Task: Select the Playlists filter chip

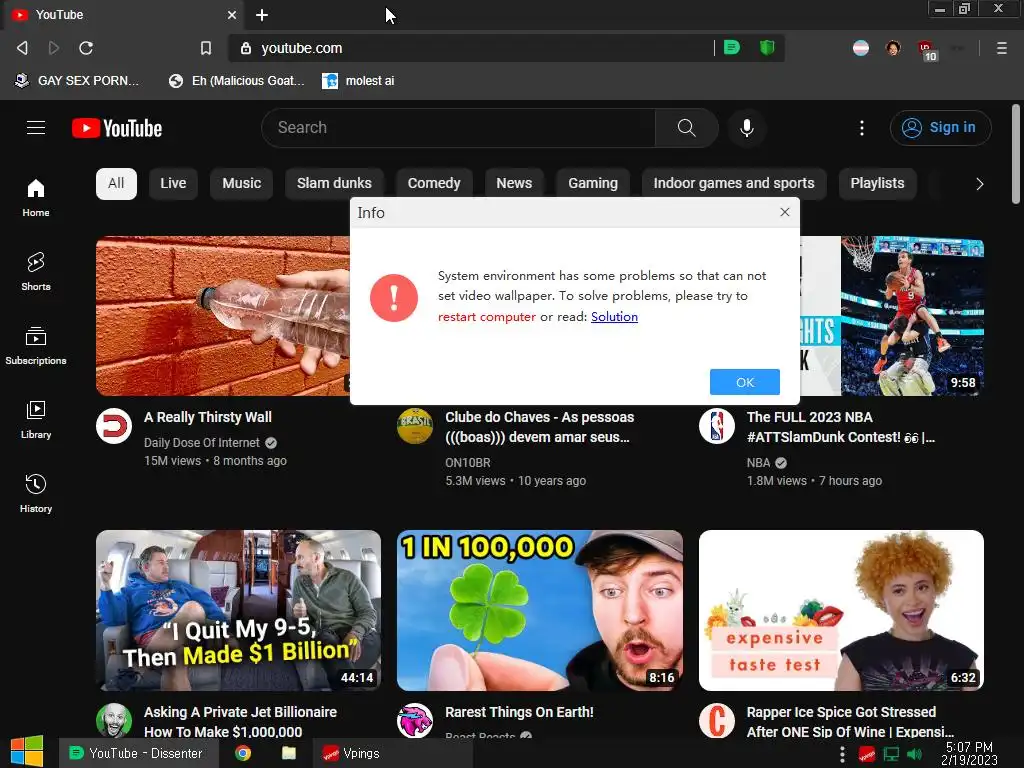Action: pyautogui.click(x=877, y=184)
